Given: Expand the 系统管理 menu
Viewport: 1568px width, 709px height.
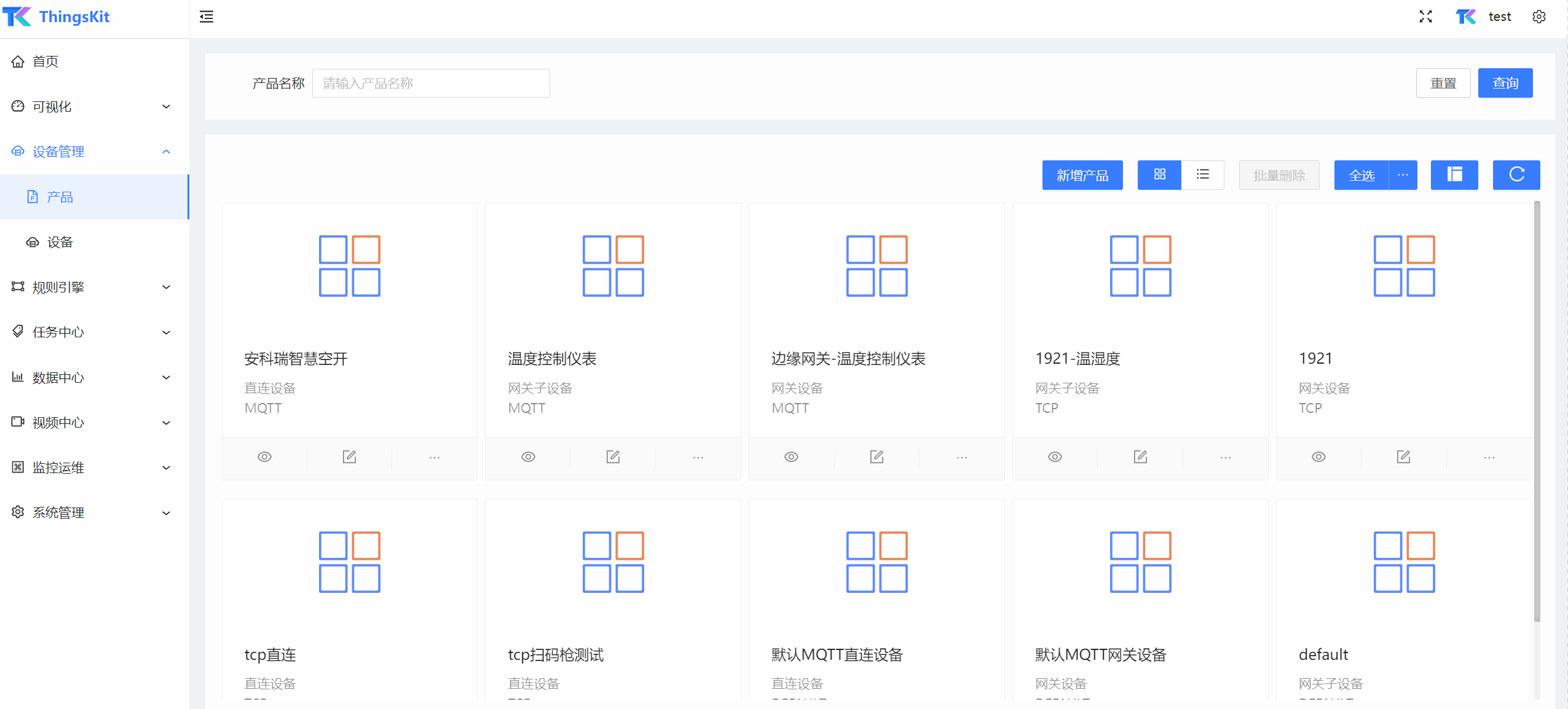Looking at the screenshot, I should pos(95,512).
